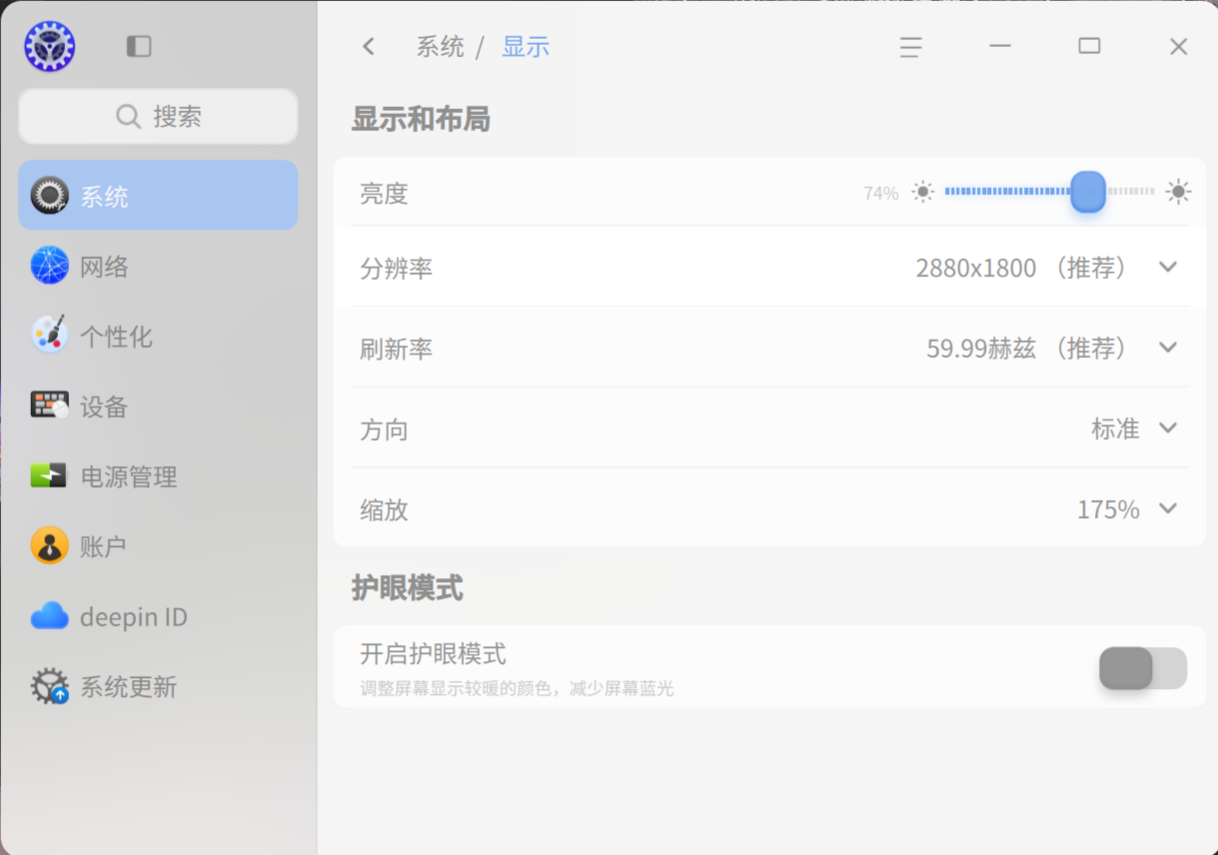Click the low brightness sun icon

[x=923, y=191]
